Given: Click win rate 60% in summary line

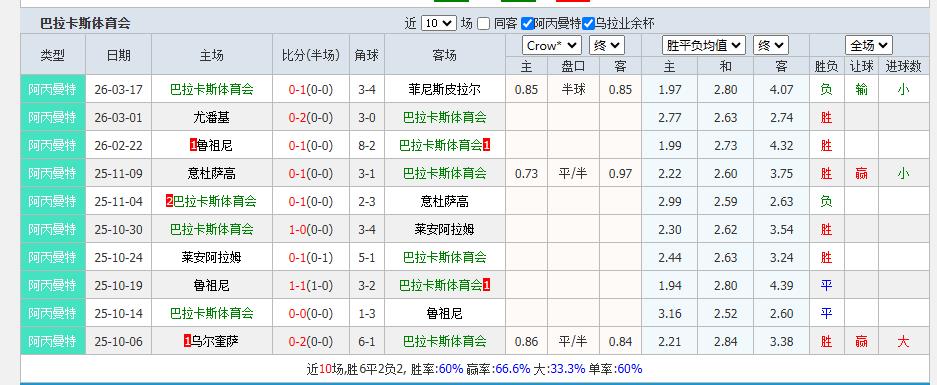Looking at the screenshot, I should pos(451,369).
